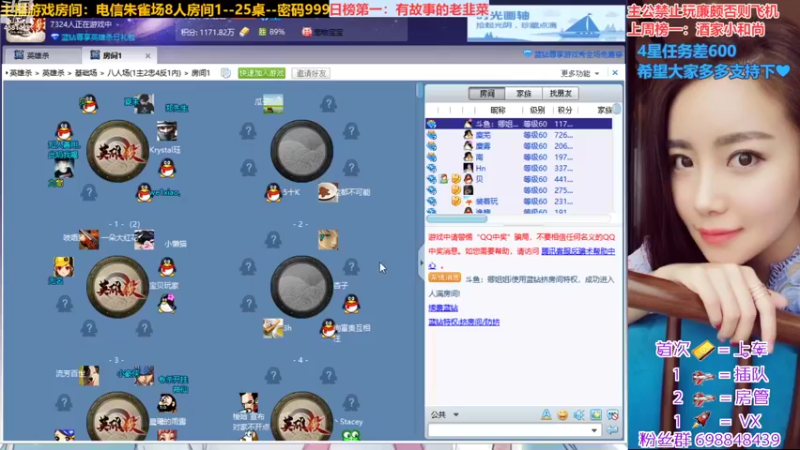Click the font style icon in chat toolbar
This screenshot has width=800, height=450.
point(546,415)
